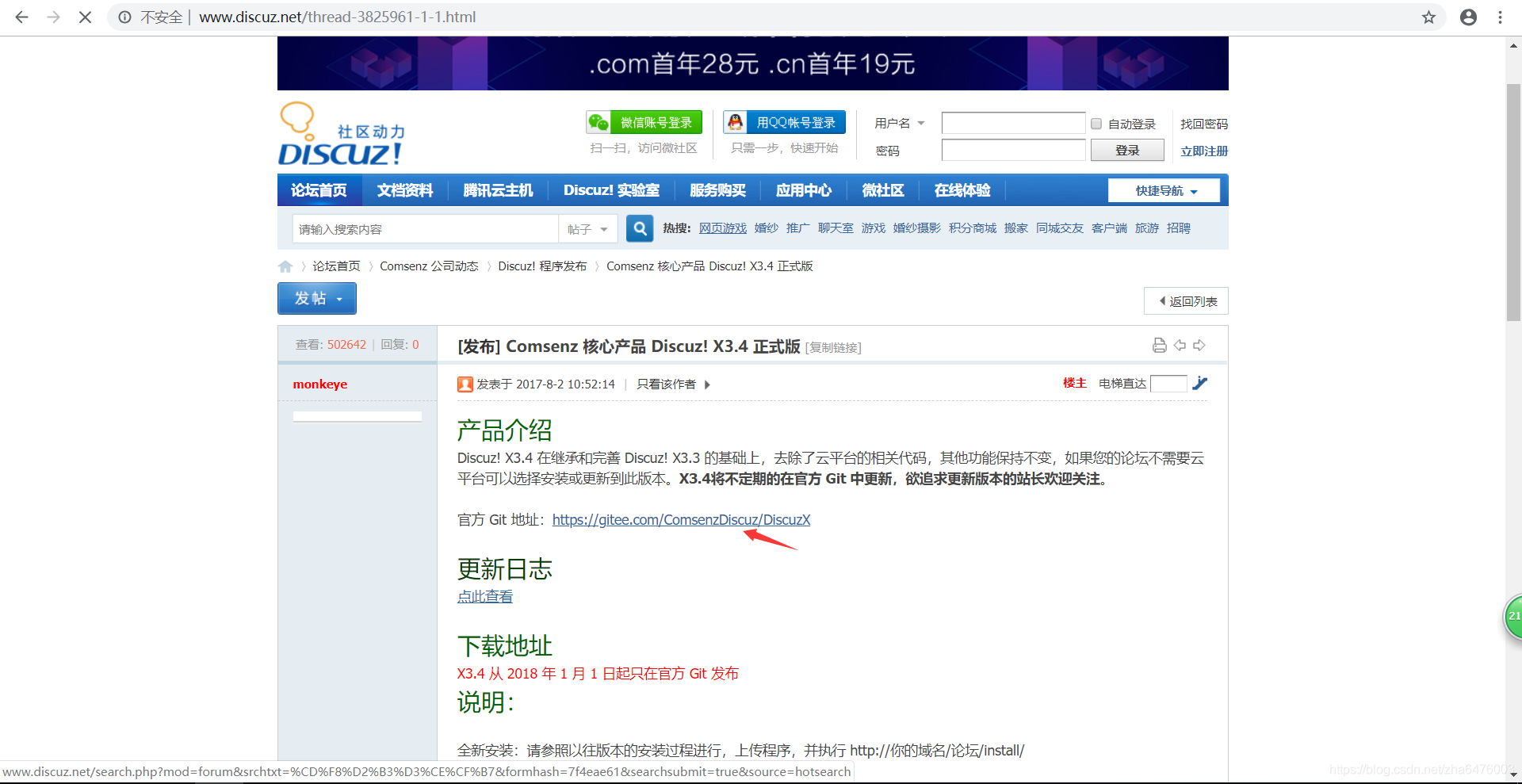Open the 微社区 nav tab
1522x784 pixels.
pos(883,190)
